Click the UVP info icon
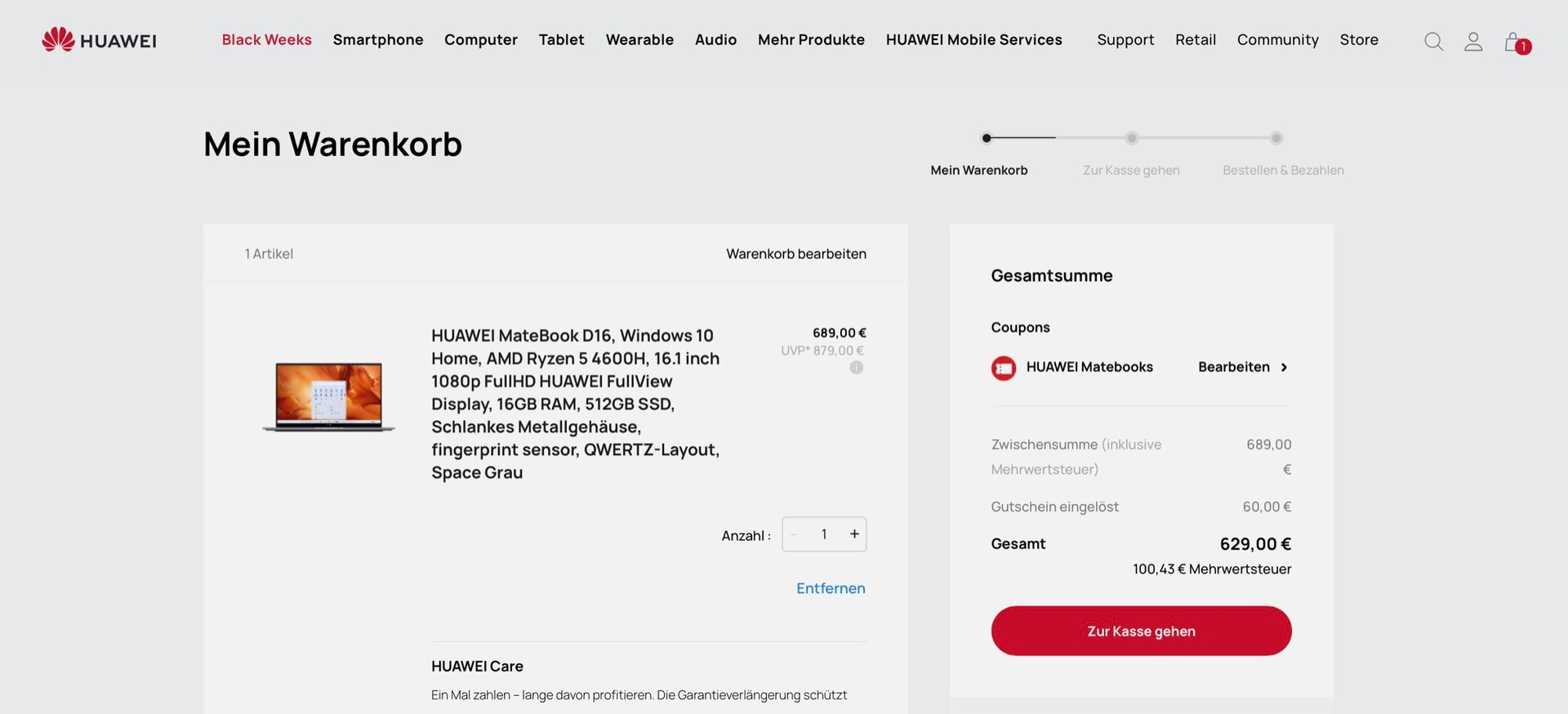 856,368
